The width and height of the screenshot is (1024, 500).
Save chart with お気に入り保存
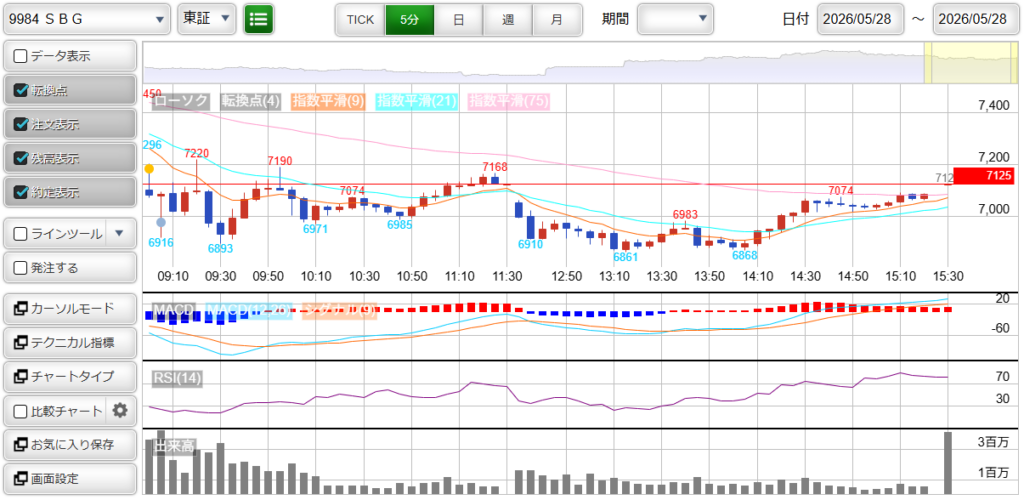[71, 445]
